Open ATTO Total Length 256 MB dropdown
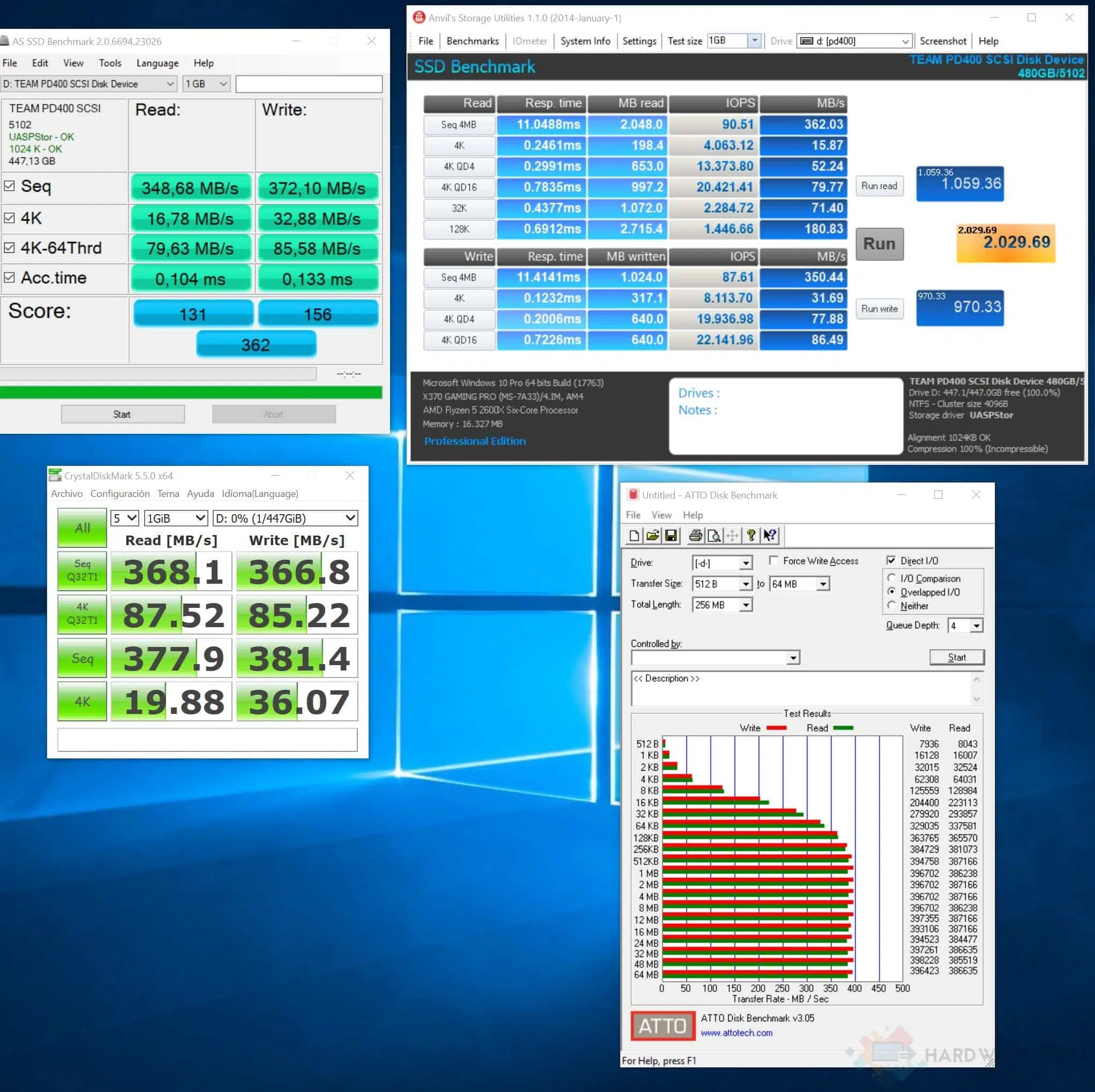Viewport: 1095px width, 1092px height. click(x=722, y=605)
